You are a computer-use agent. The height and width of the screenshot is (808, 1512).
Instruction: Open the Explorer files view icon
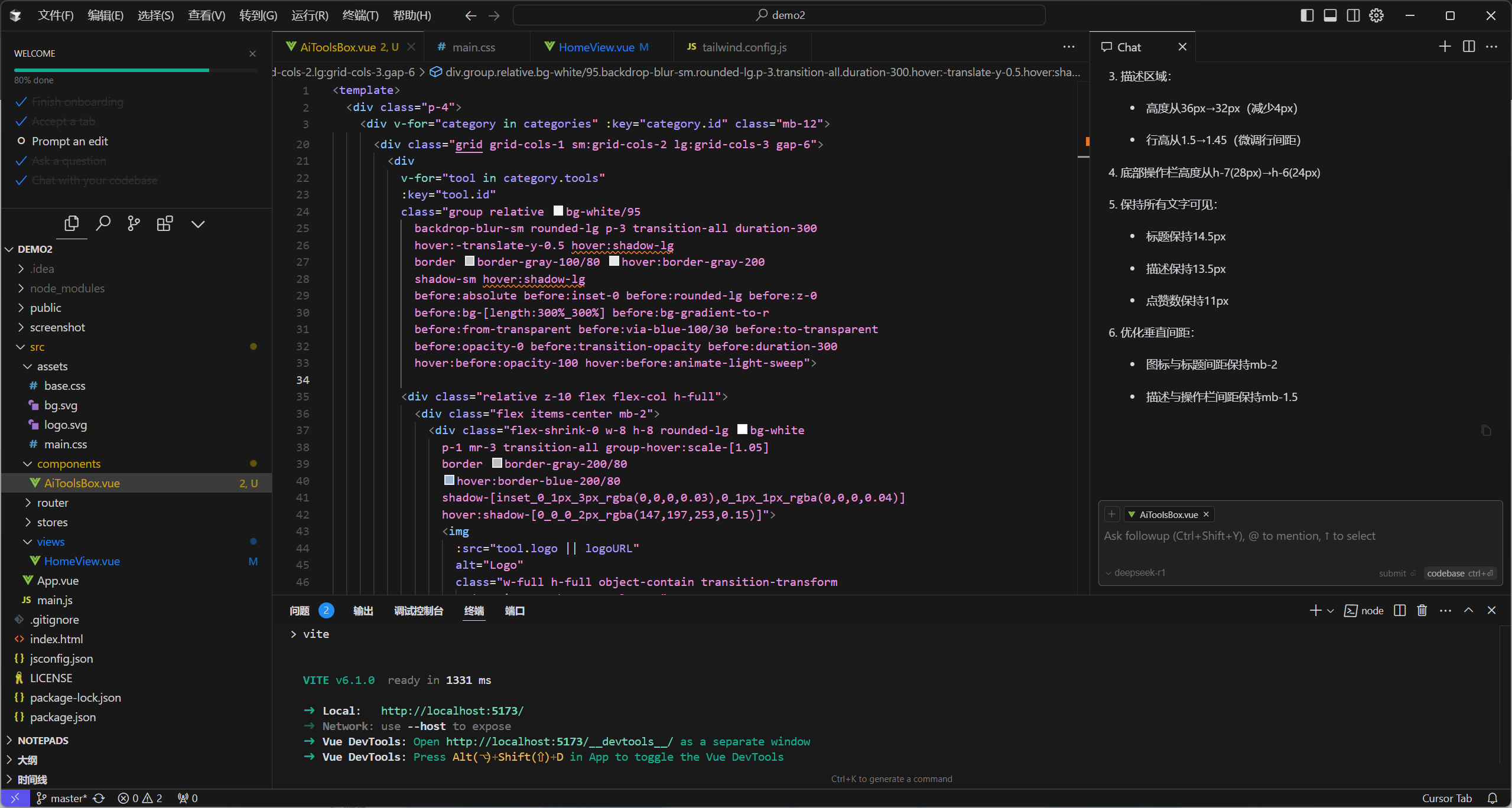(x=71, y=223)
